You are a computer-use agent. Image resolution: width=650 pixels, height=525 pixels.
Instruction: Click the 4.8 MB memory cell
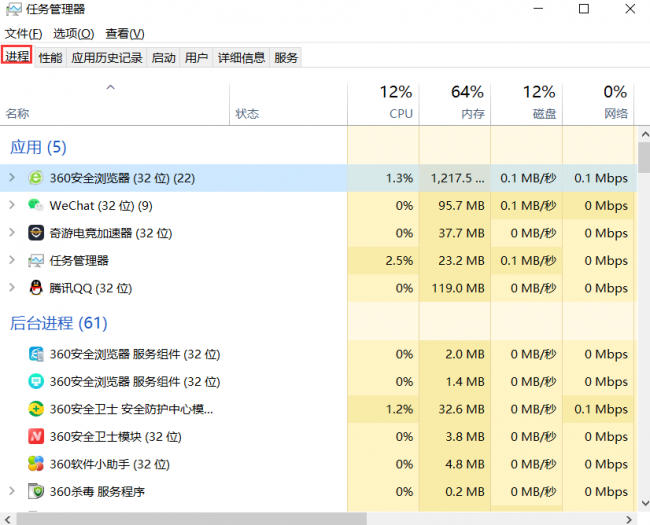tap(455, 464)
